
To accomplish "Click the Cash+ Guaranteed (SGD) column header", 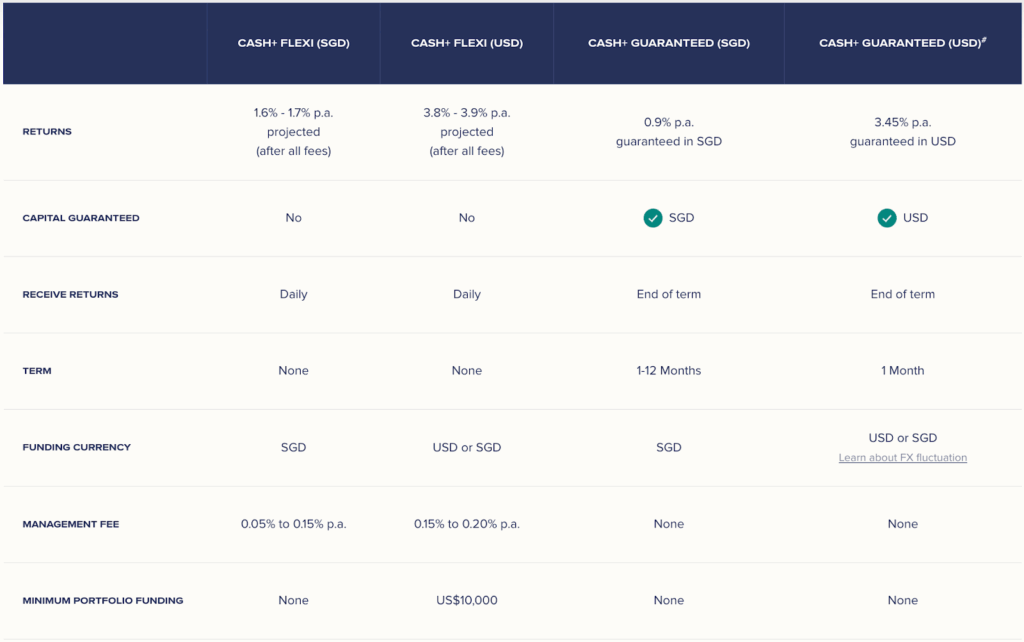I will tap(668, 44).
